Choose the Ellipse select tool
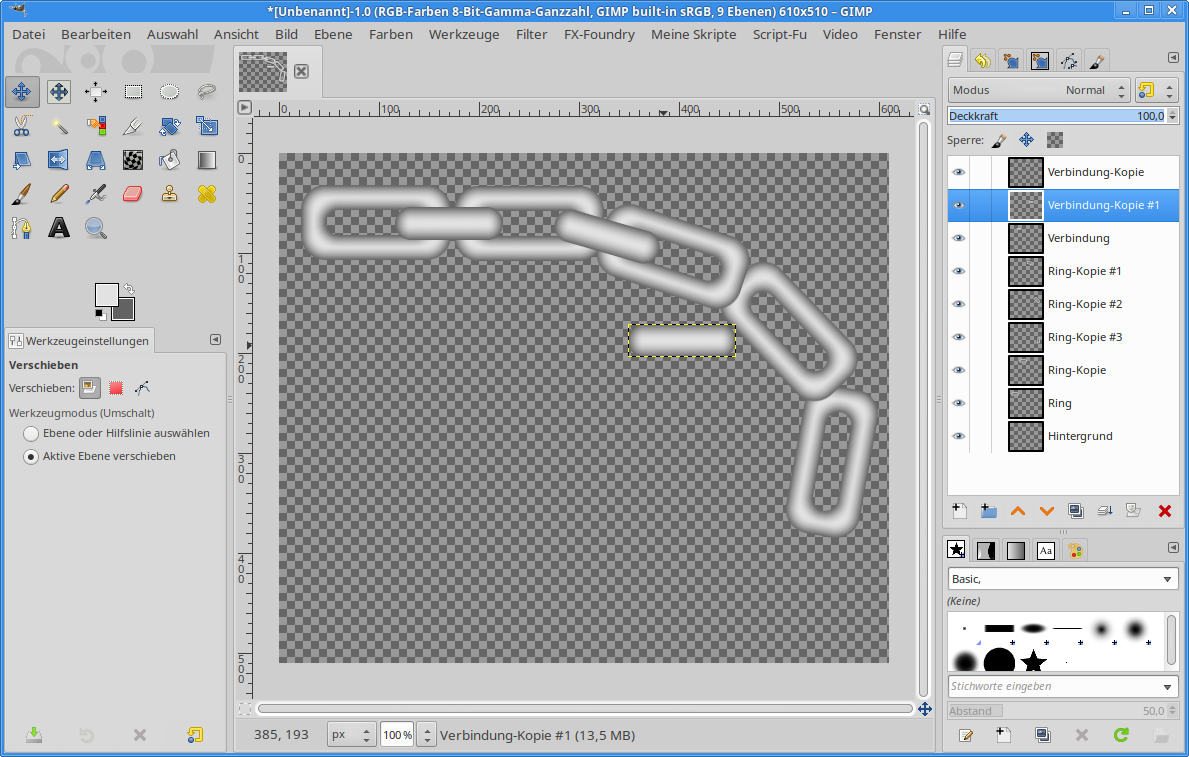 click(170, 92)
